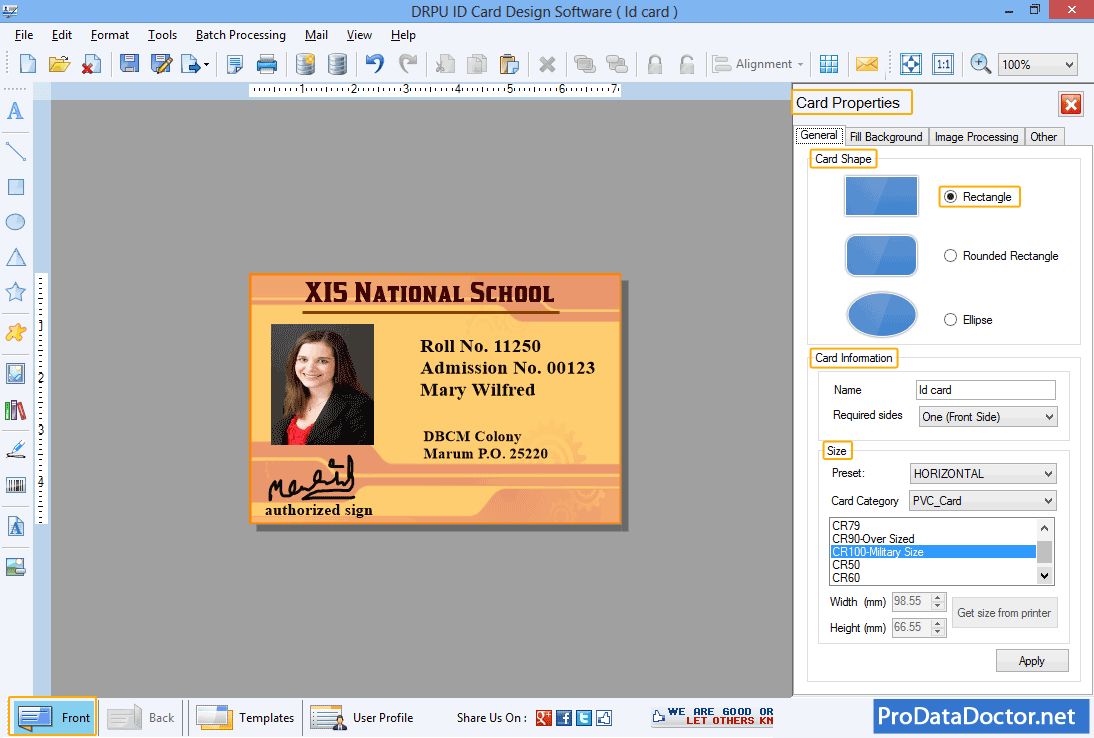This screenshot has width=1094, height=738.
Task: Pick the Line drawing tool
Action: point(15,151)
